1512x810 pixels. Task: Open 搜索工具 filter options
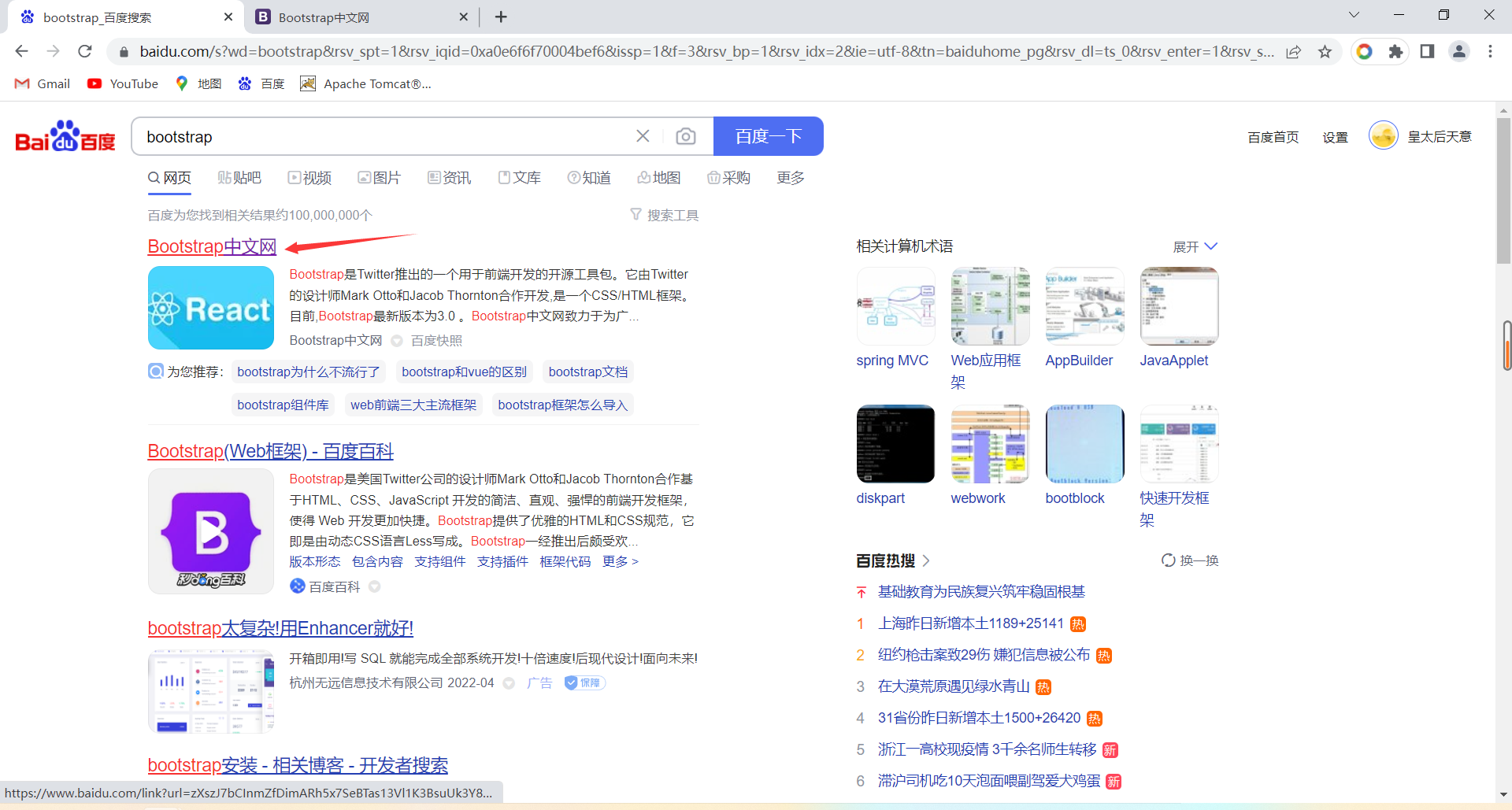[665, 215]
